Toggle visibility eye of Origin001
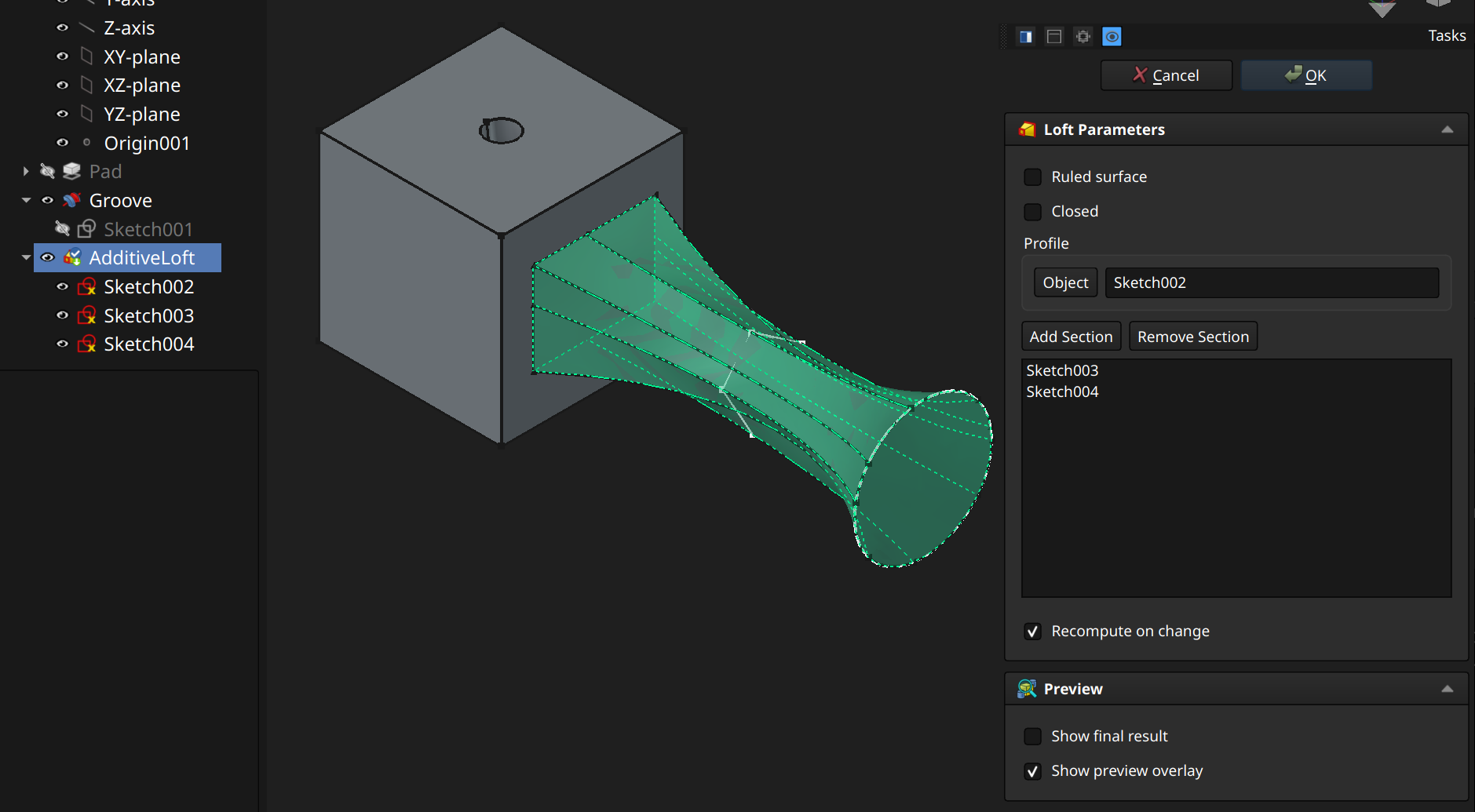 pyautogui.click(x=63, y=143)
